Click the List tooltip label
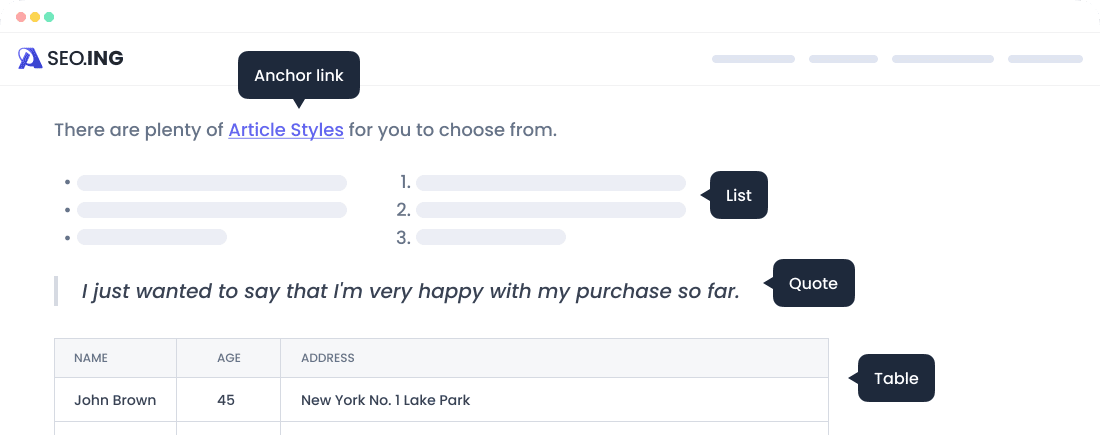The image size is (1100, 435). 739,195
